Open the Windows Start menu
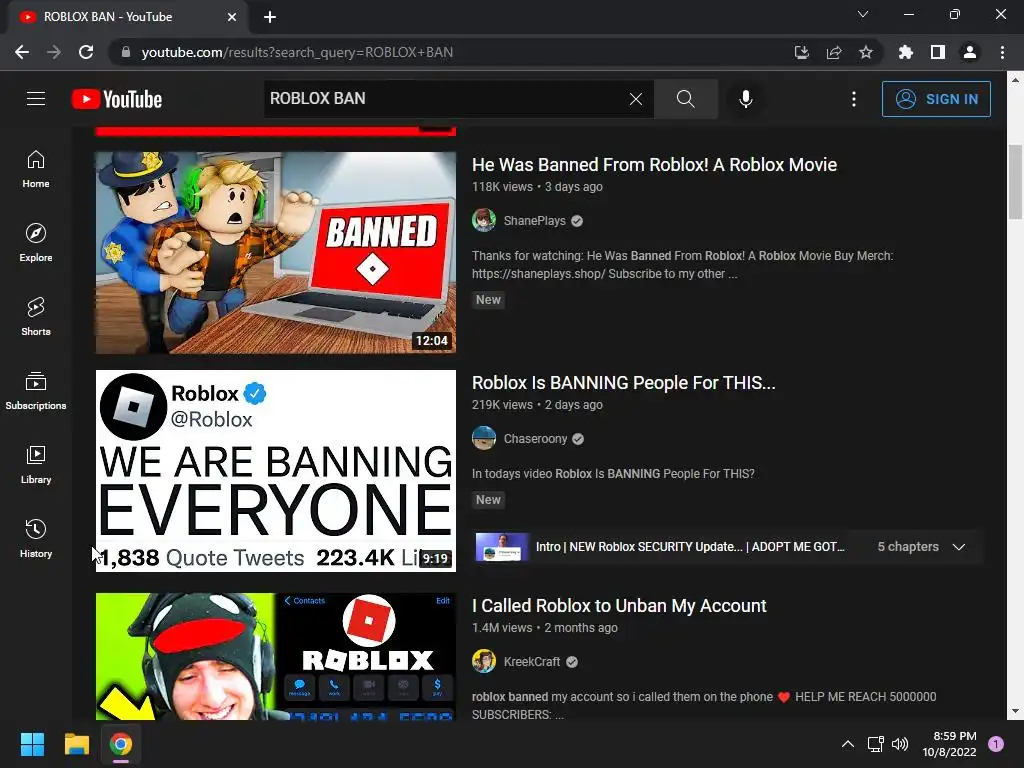This screenshot has width=1024, height=768. click(x=32, y=744)
